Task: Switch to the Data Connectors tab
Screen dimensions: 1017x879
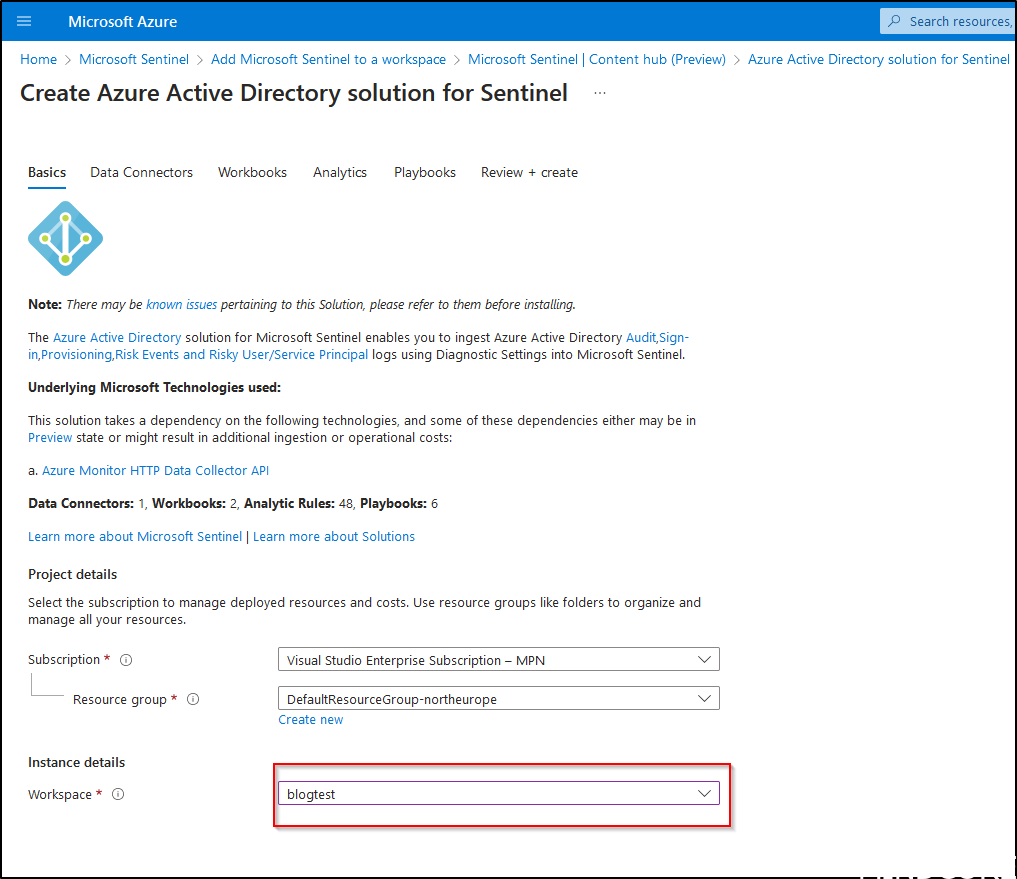Action: tap(141, 172)
